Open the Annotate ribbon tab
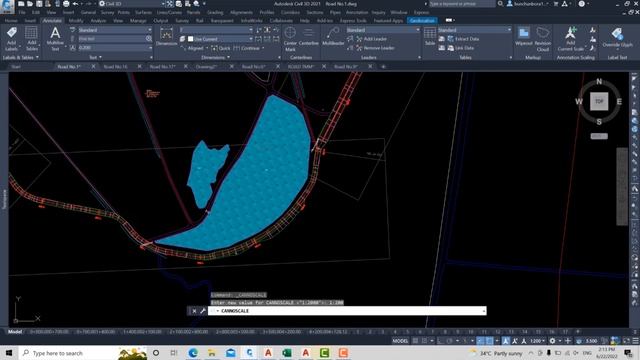The height and width of the screenshot is (360, 640). pyautogui.click(x=52, y=20)
